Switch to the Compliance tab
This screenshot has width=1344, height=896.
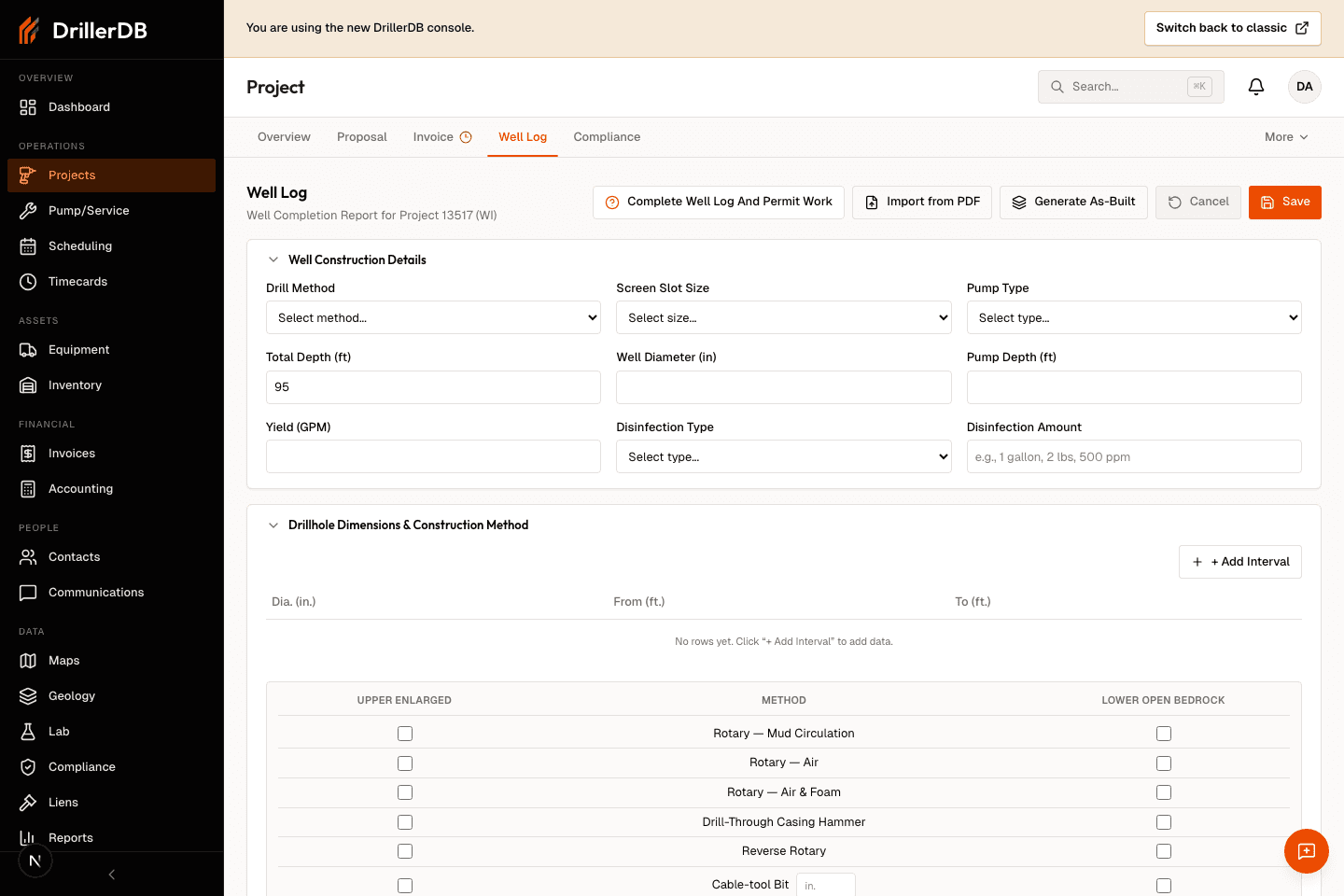click(x=607, y=137)
